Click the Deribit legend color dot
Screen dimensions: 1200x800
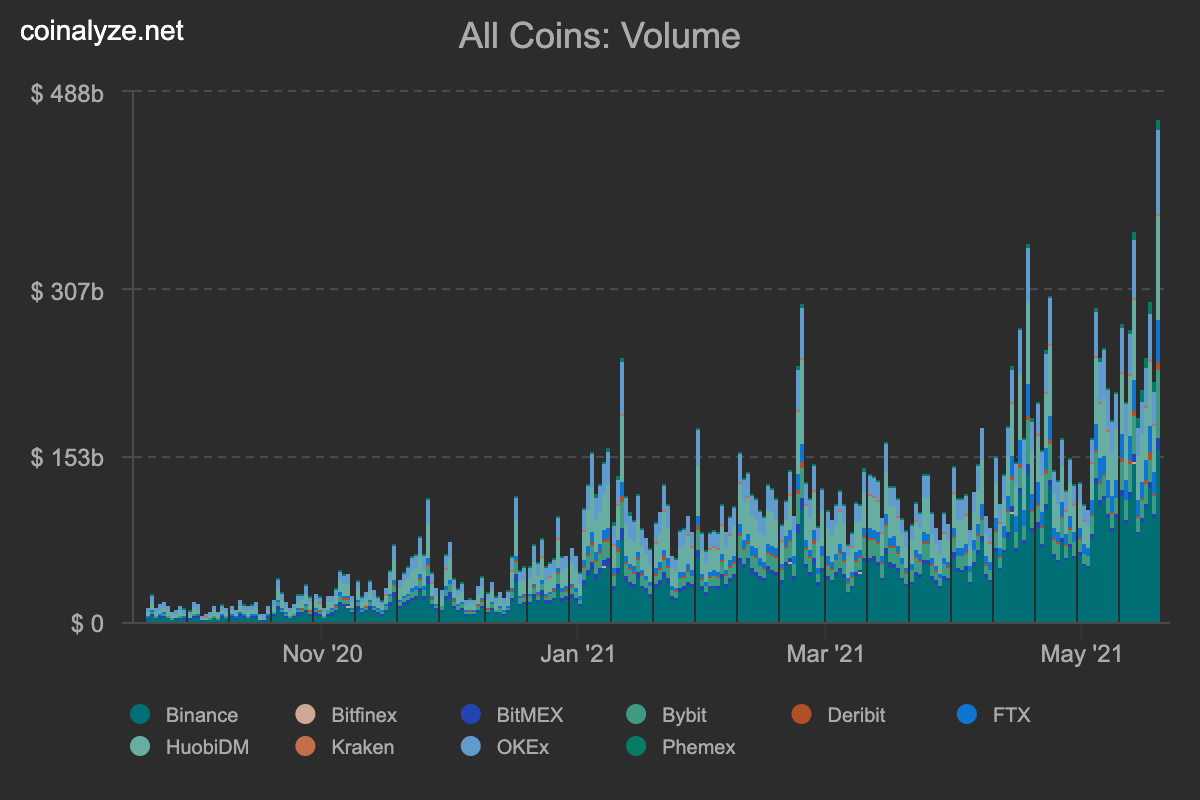coord(801,714)
